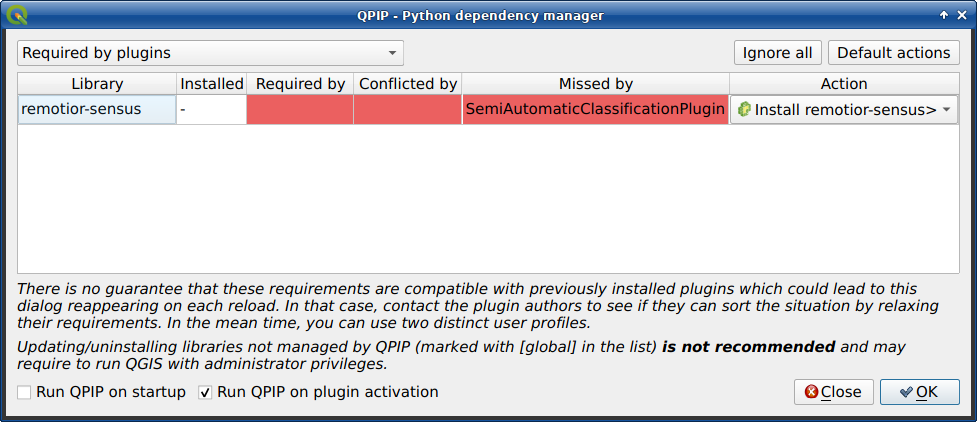Select the red Required by cell for remotior-sensus
This screenshot has height=422, width=977.
coord(300,110)
